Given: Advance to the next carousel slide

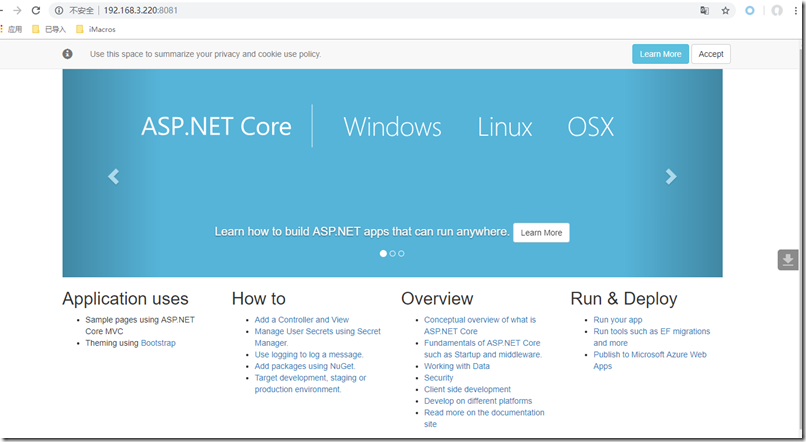Looking at the screenshot, I should (671, 176).
